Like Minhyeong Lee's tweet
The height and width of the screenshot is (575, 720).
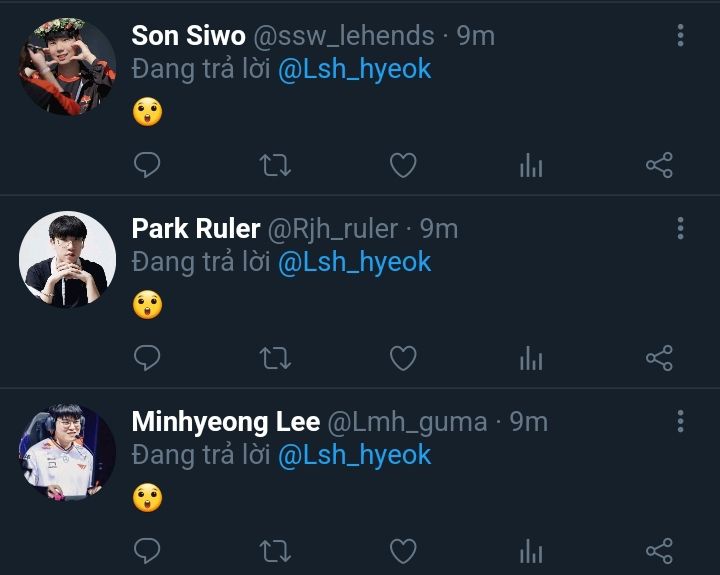403,551
